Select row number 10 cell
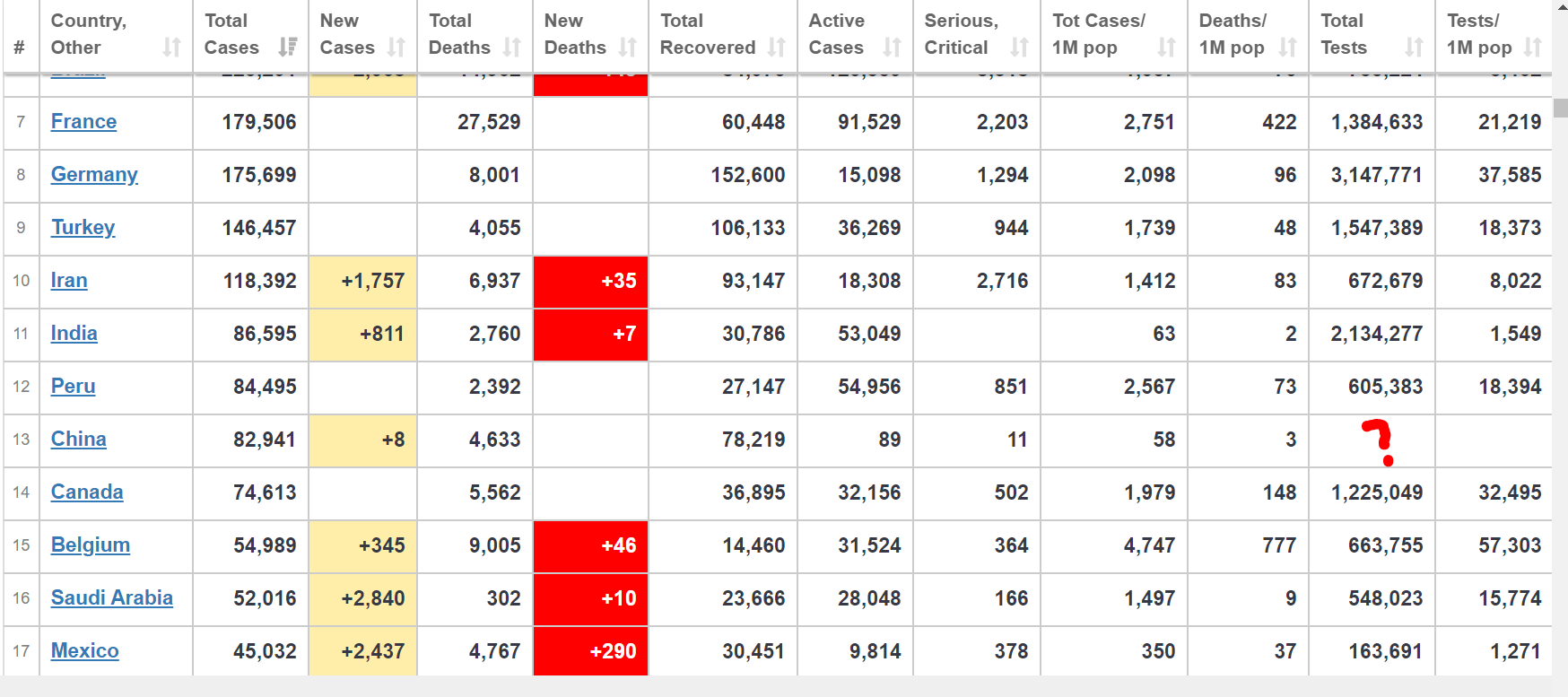Screen dimensions: 1568x697 tap(22, 281)
